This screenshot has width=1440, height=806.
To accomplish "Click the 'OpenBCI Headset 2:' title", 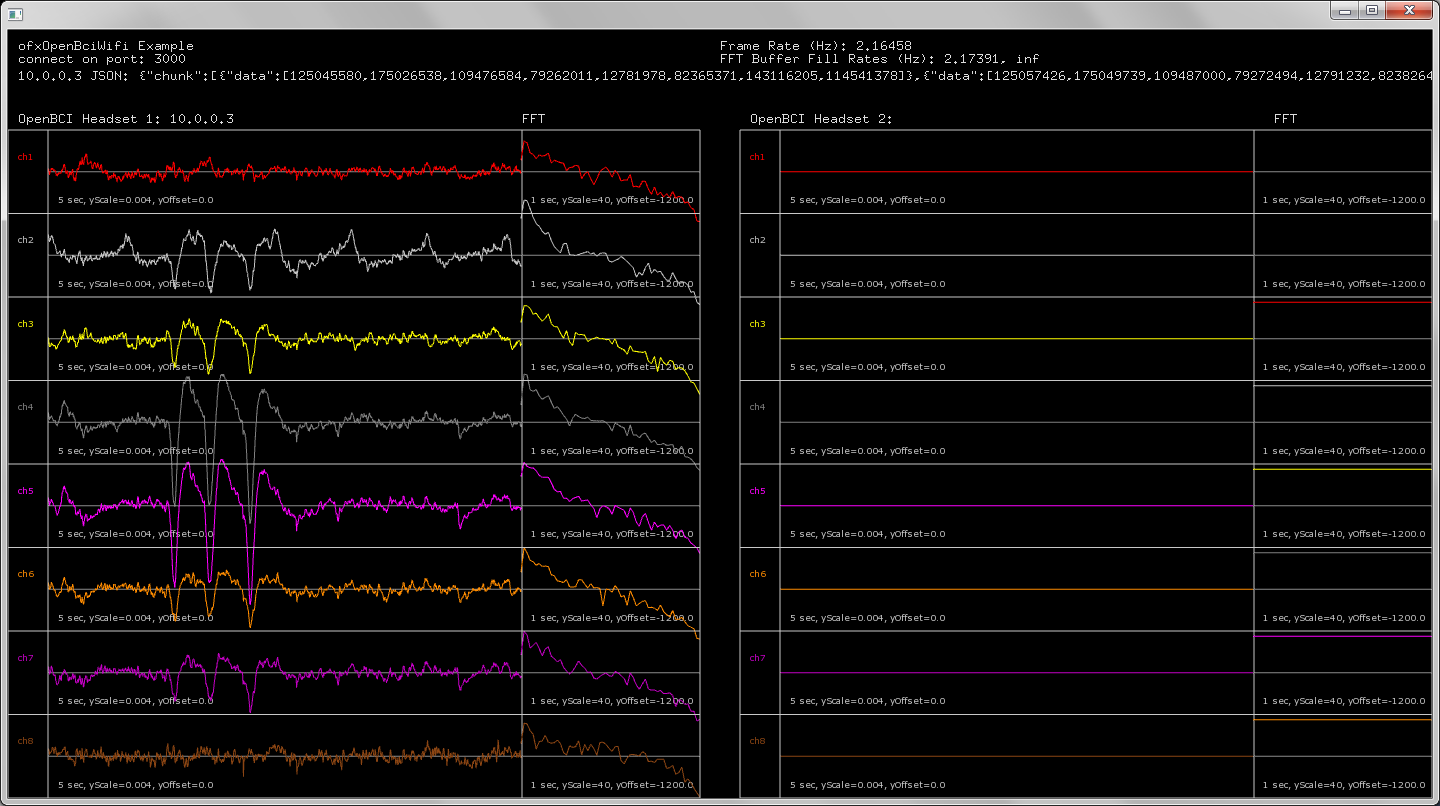I will point(822,119).
